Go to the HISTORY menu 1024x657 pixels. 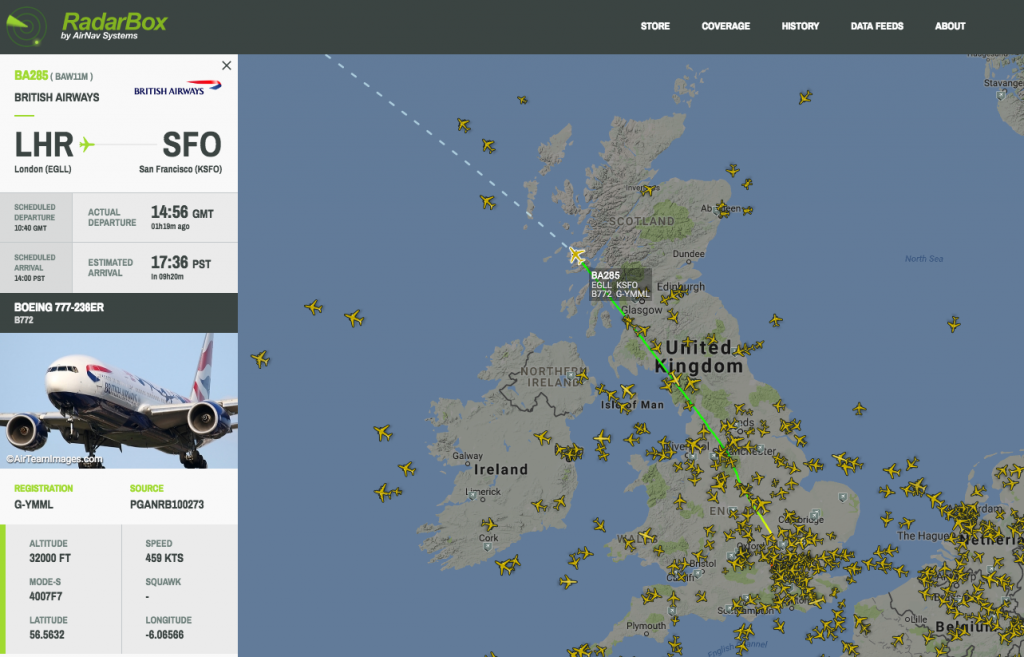(800, 26)
